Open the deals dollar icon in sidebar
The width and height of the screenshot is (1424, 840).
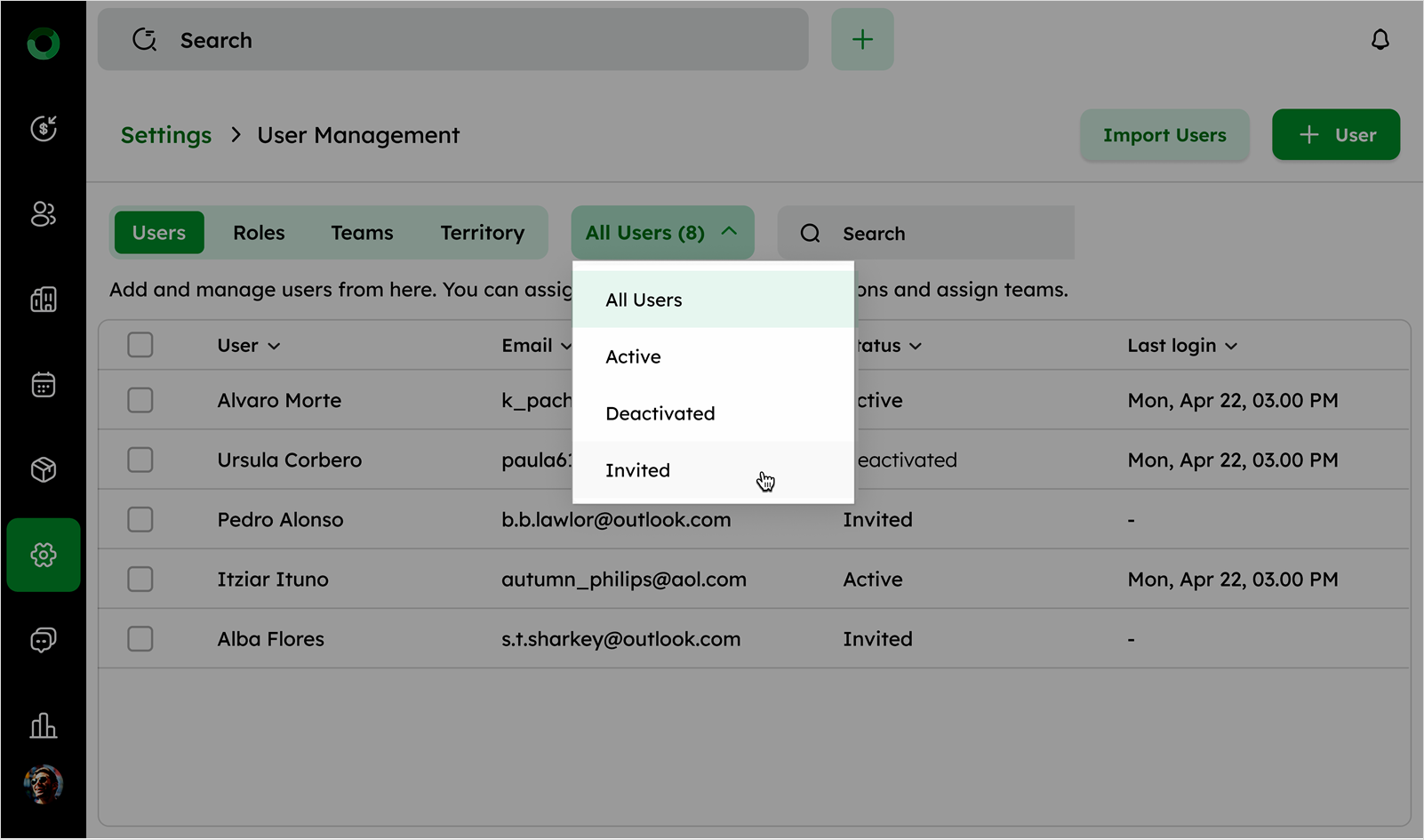(x=43, y=128)
